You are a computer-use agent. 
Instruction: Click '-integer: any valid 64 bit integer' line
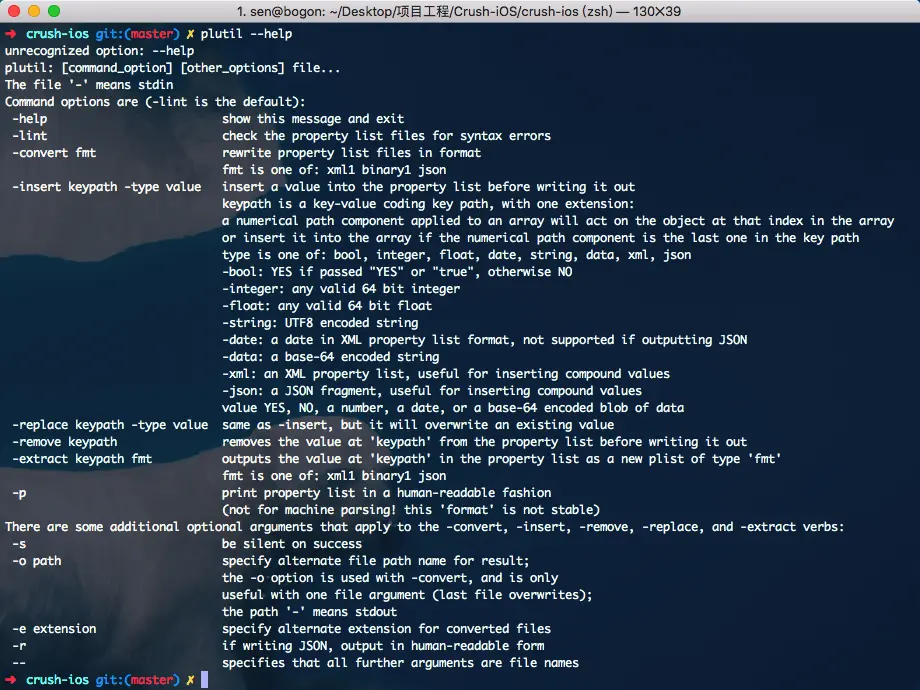point(341,289)
